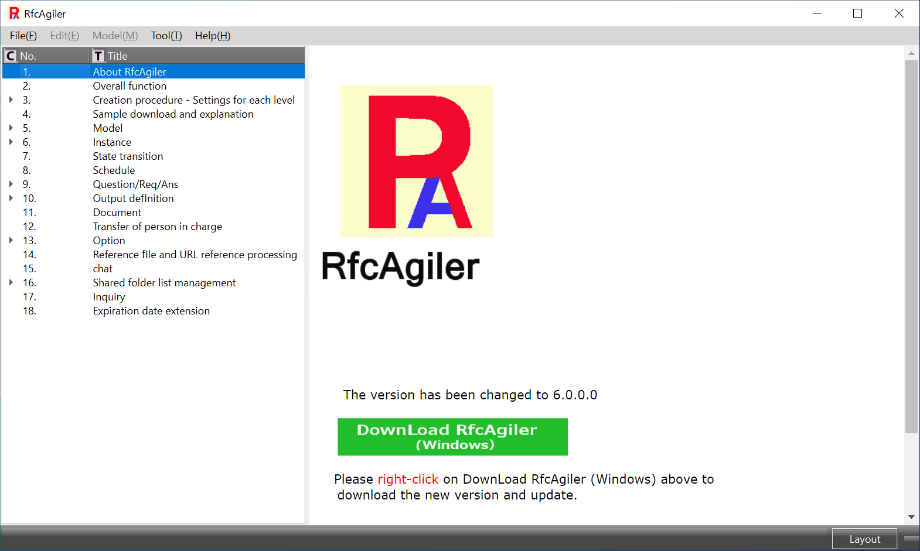Click the C icon in No. column header
The width and height of the screenshot is (920, 551).
(11, 56)
